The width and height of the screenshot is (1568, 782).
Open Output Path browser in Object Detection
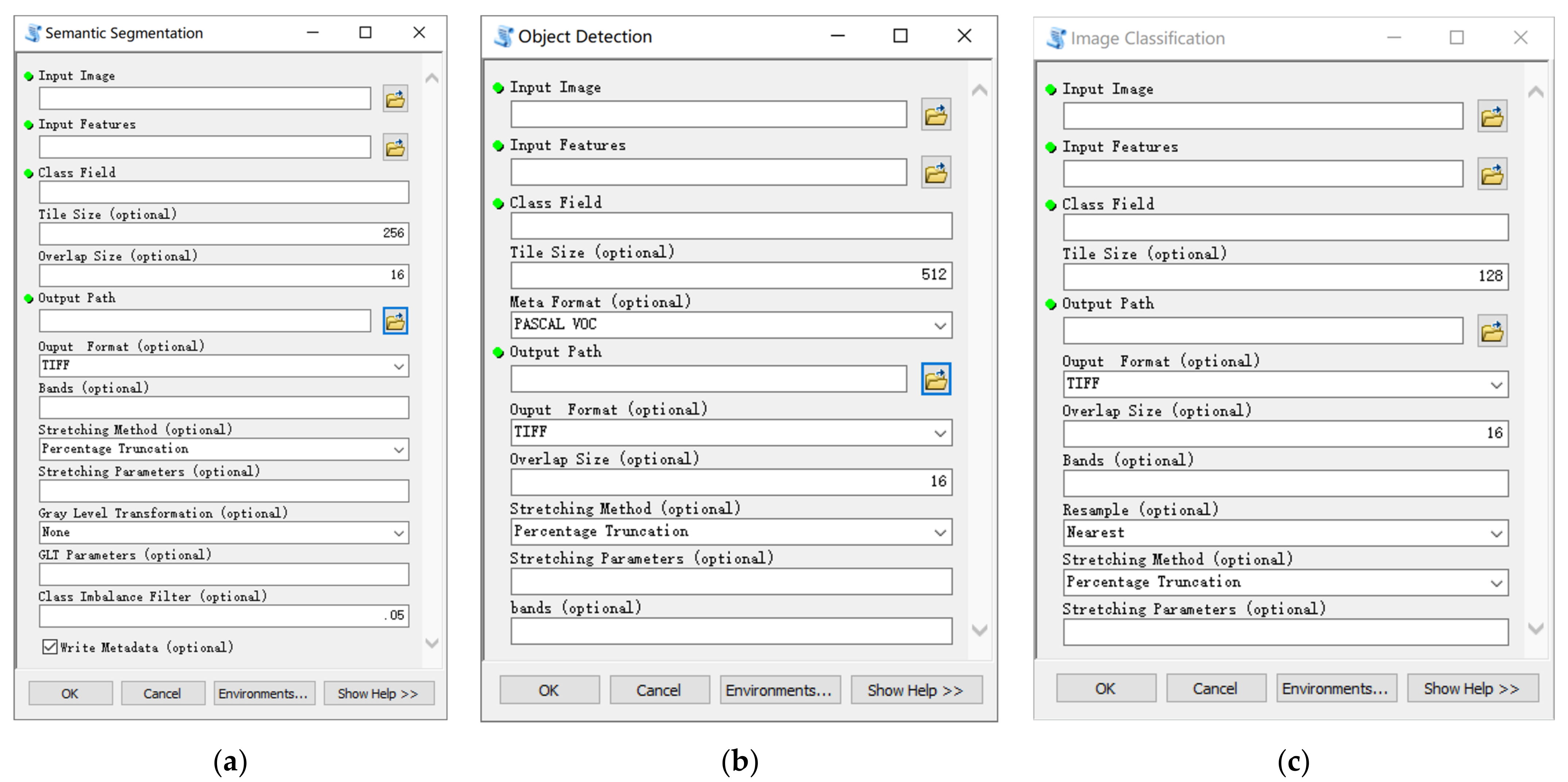tap(936, 380)
